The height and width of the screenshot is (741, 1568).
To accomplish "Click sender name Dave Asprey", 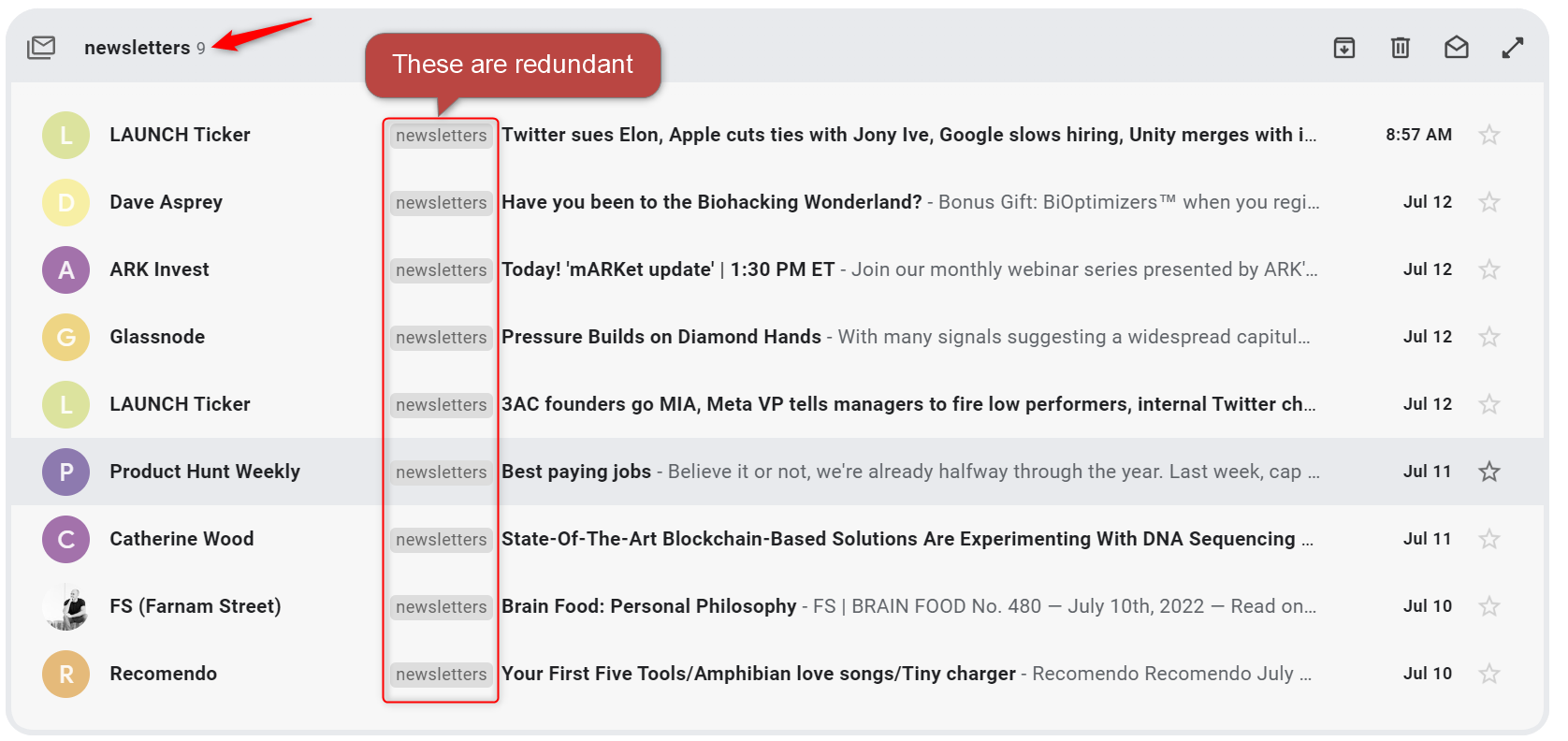I will click(167, 202).
